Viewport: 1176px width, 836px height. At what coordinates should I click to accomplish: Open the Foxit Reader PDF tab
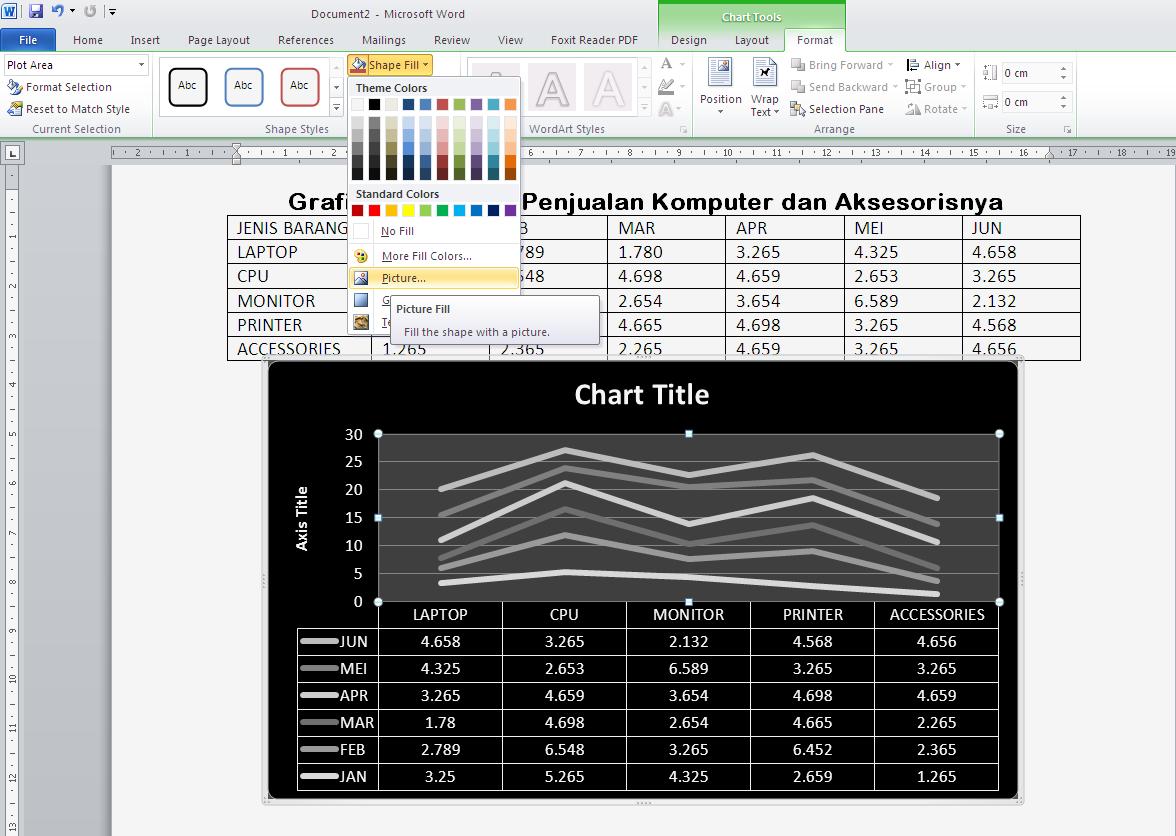pos(594,40)
